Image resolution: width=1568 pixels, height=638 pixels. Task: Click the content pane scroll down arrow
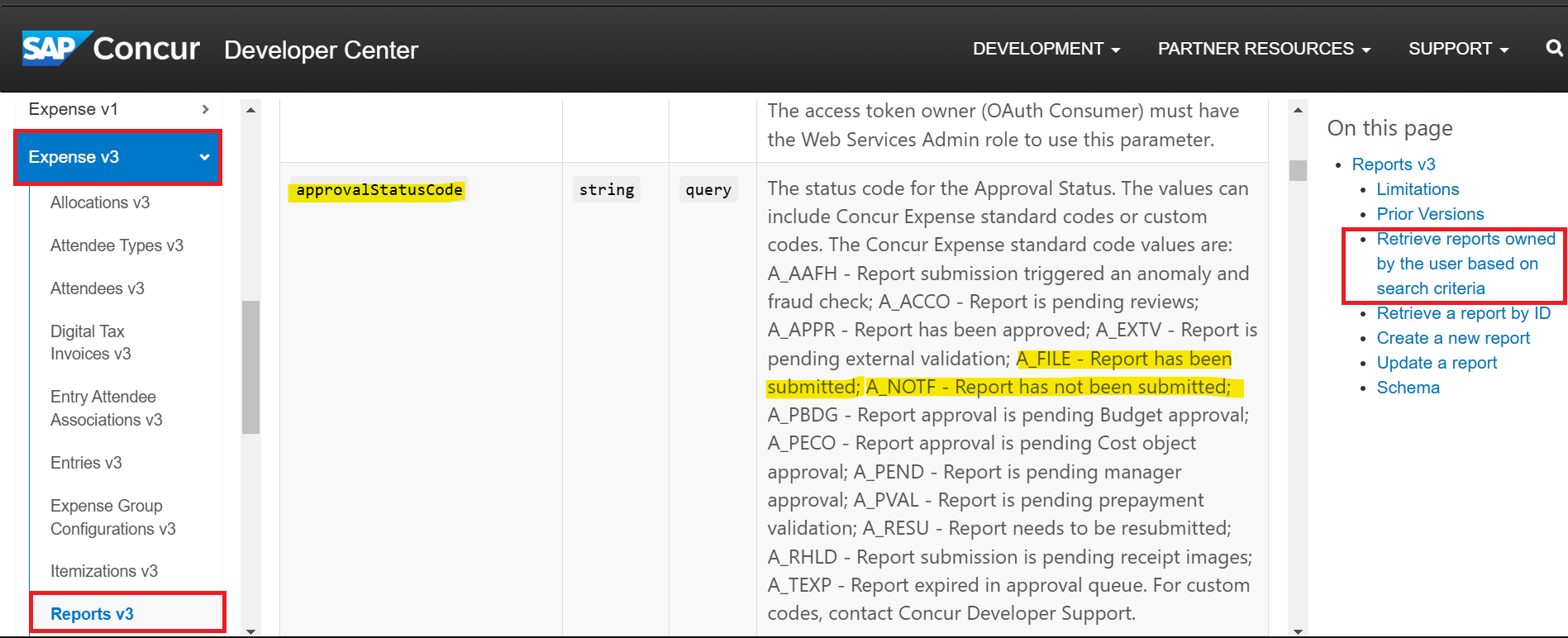(x=1298, y=631)
